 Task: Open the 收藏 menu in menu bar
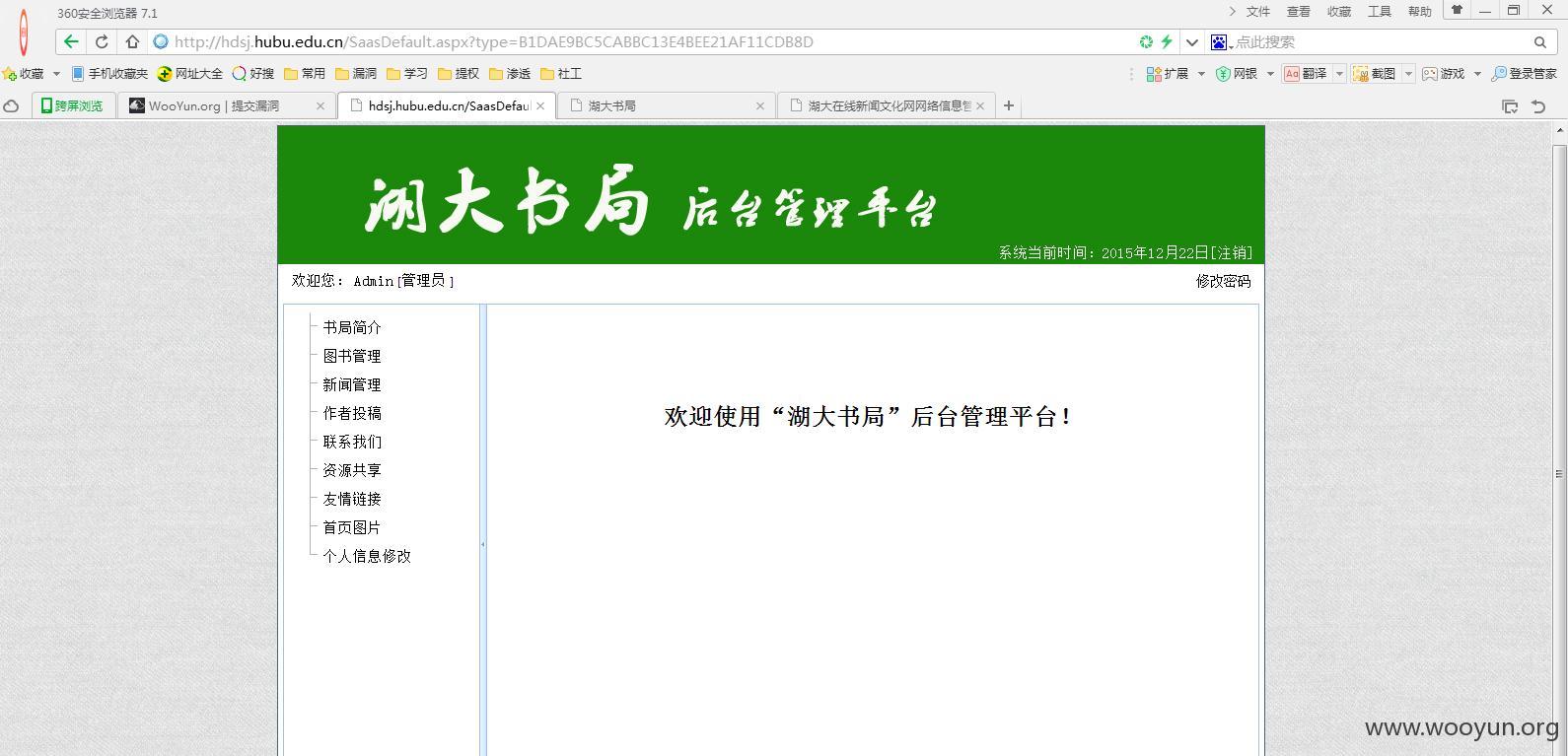(1339, 12)
